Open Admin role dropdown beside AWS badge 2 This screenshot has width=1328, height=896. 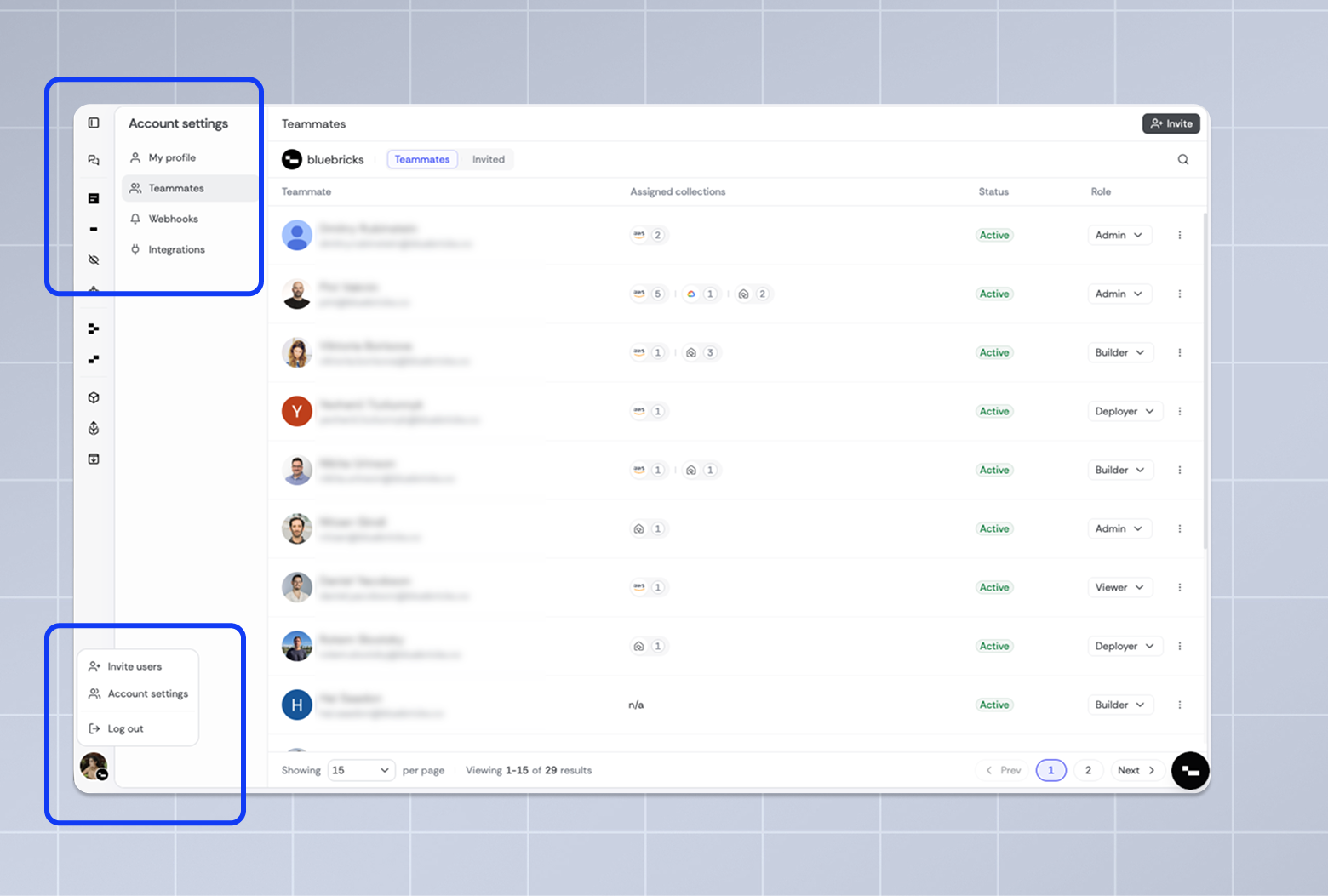click(x=1119, y=235)
